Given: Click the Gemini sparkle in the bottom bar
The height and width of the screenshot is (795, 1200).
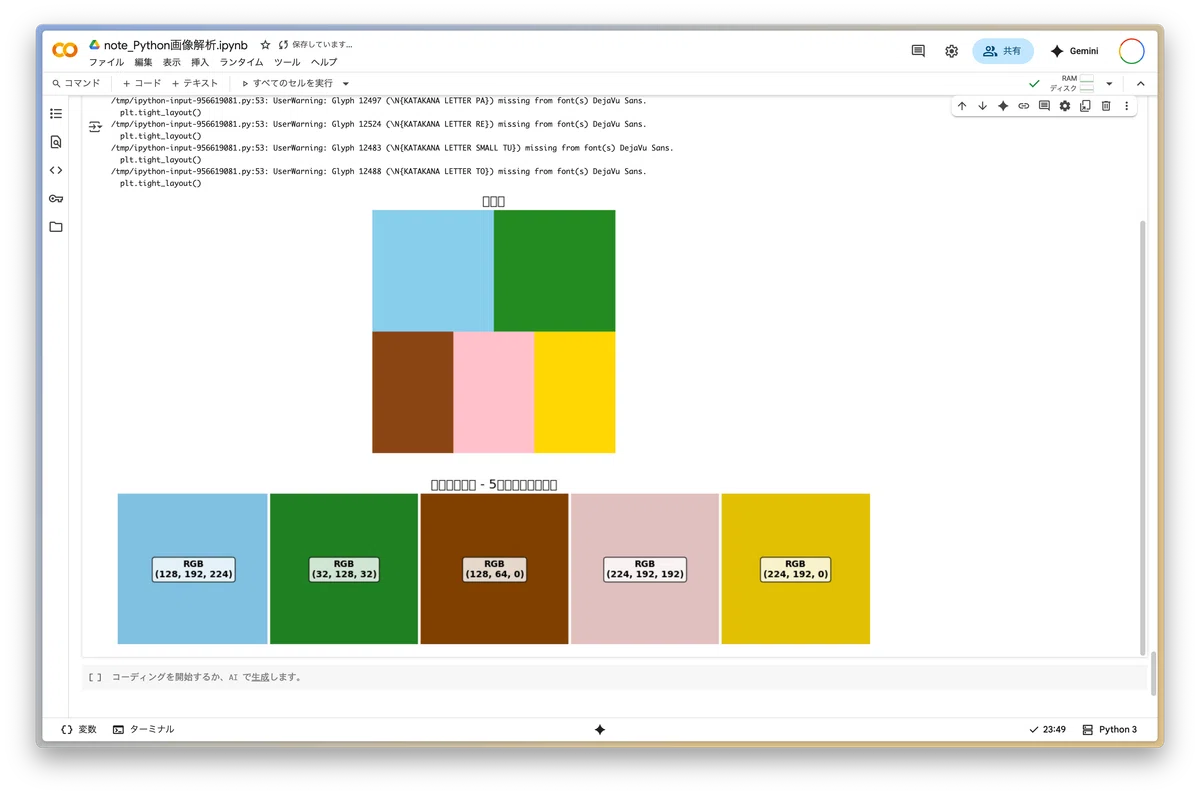Looking at the screenshot, I should [x=600, y=730].
